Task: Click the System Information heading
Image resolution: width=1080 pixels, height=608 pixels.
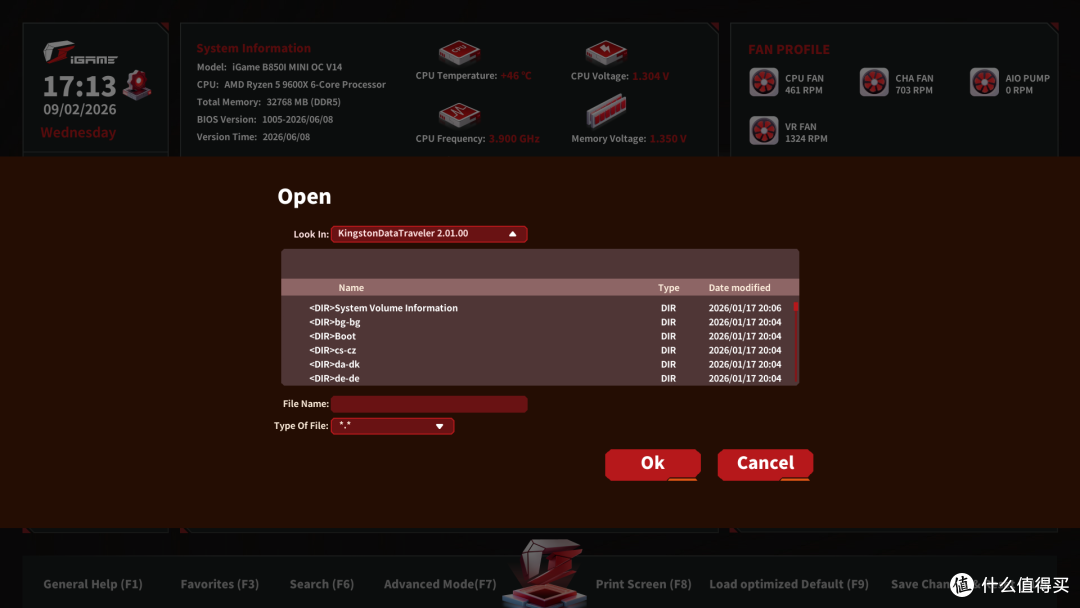Action: [x=253, y=48]
